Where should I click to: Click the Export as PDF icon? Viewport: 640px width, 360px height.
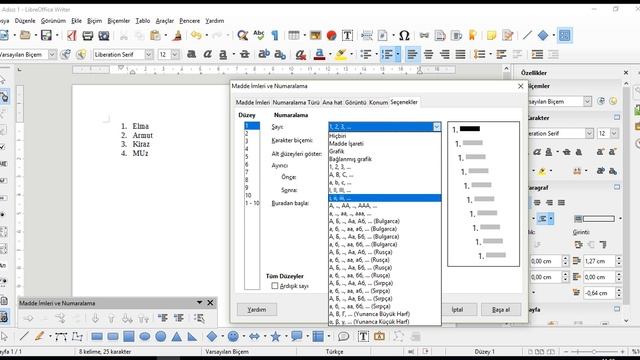tap(71, 36)
